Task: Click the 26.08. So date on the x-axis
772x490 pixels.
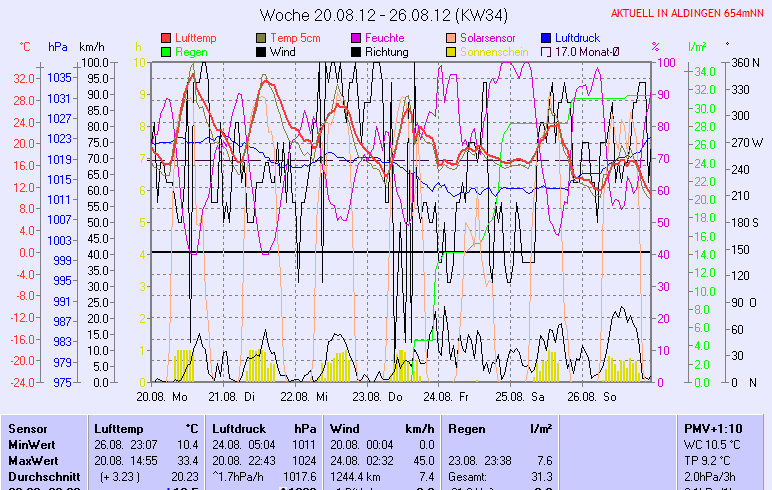Action: point(592,397)
